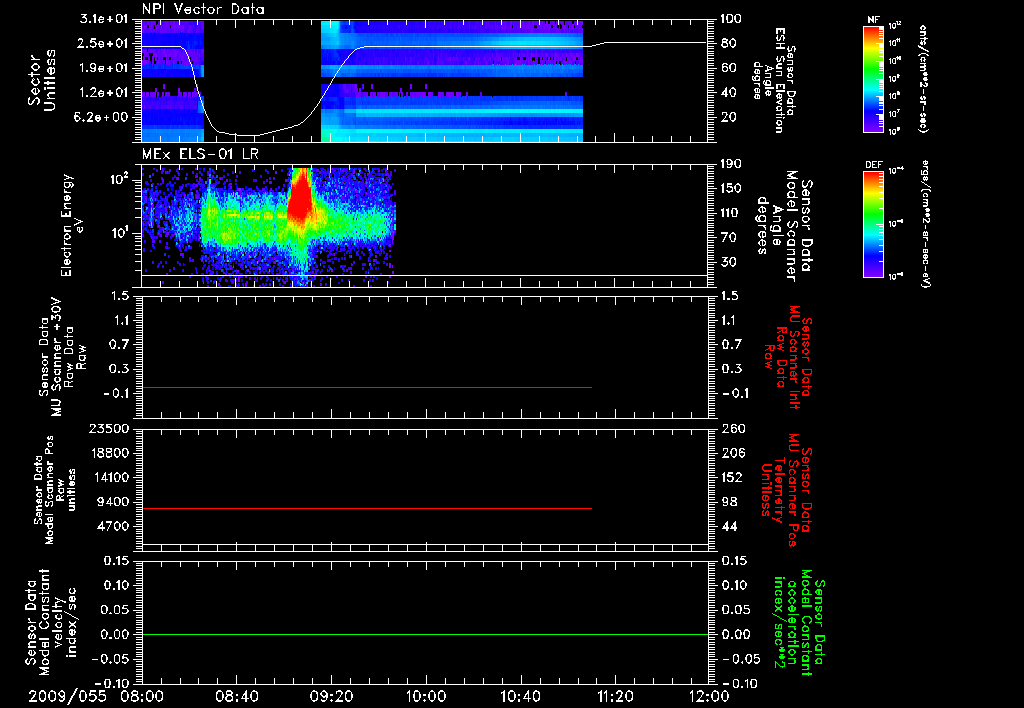Click the NF color scale bar
1024x708 pixels.
click(874, 78)
